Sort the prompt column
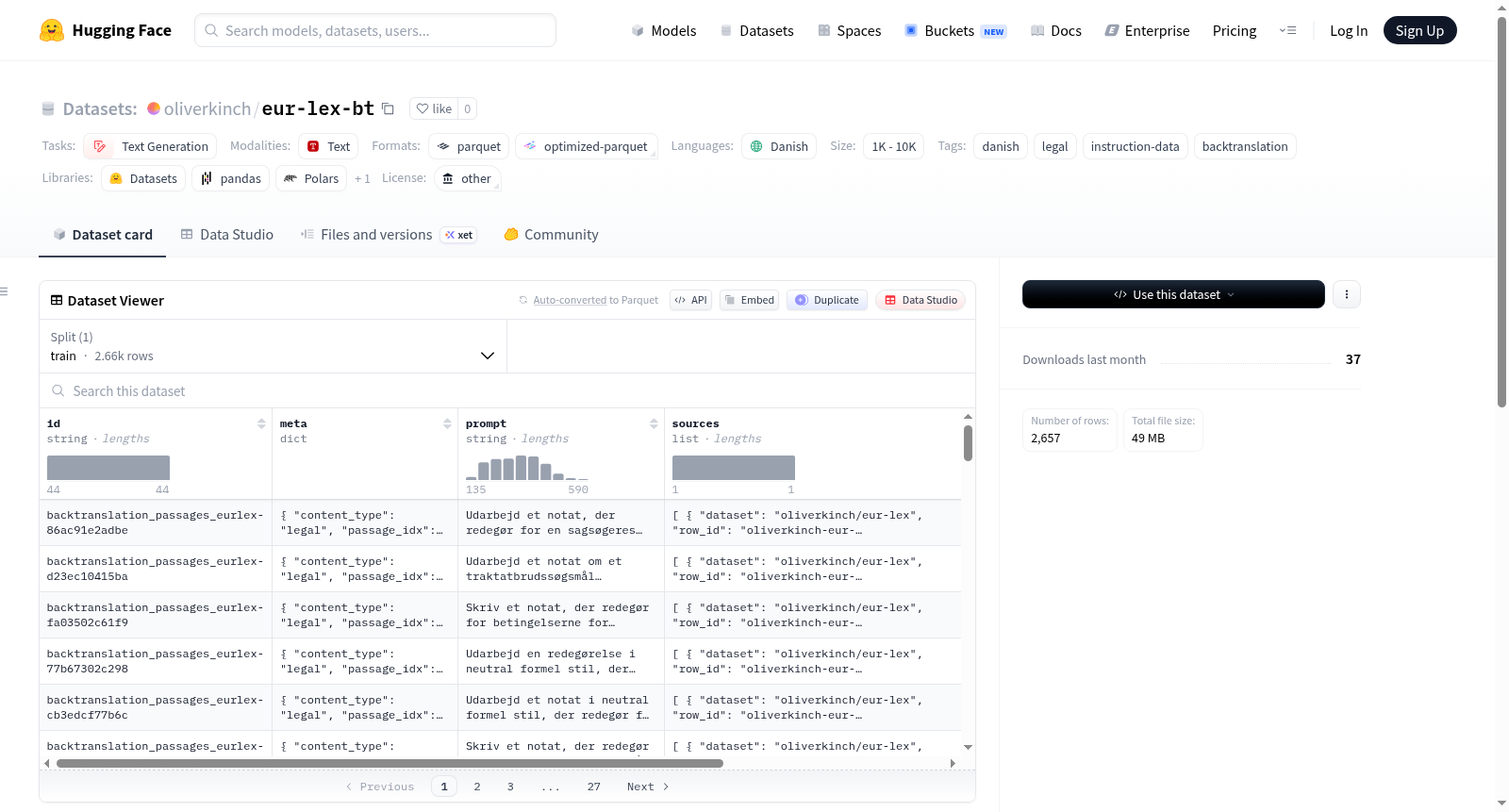The width and height of the screenshot is (1509, 812). tap(654, 423)
